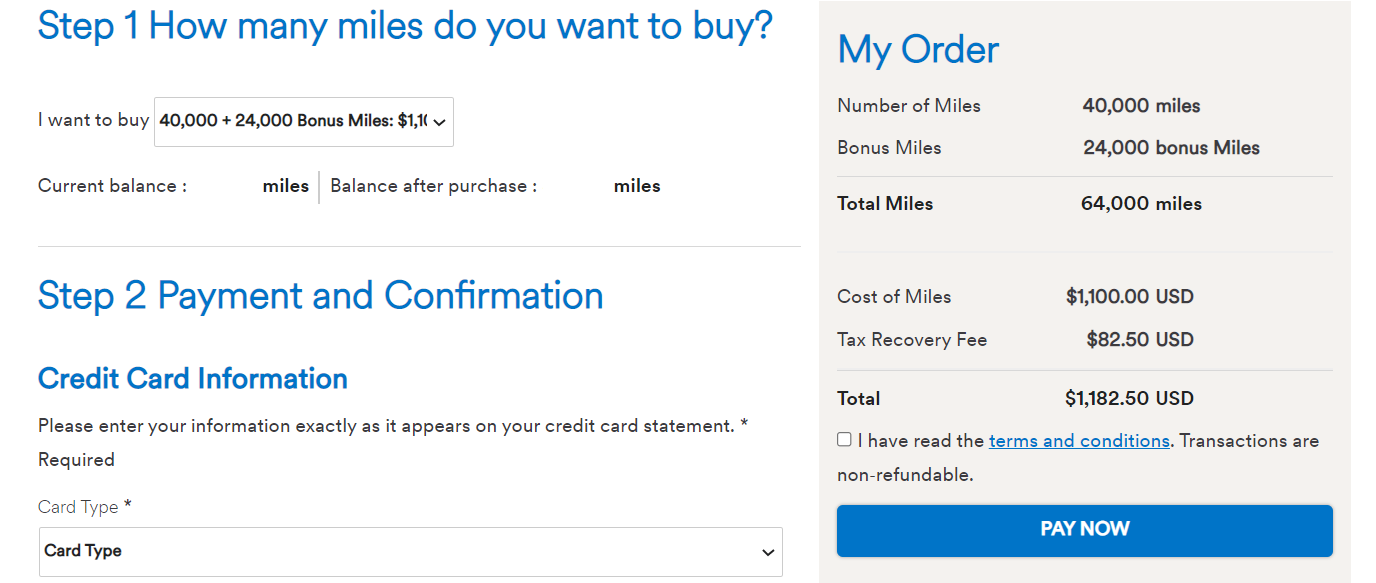Expand the Card Type dropdown
This screenshot has width=1376, height=583.
pyautogui.click(x=410, y=551)
